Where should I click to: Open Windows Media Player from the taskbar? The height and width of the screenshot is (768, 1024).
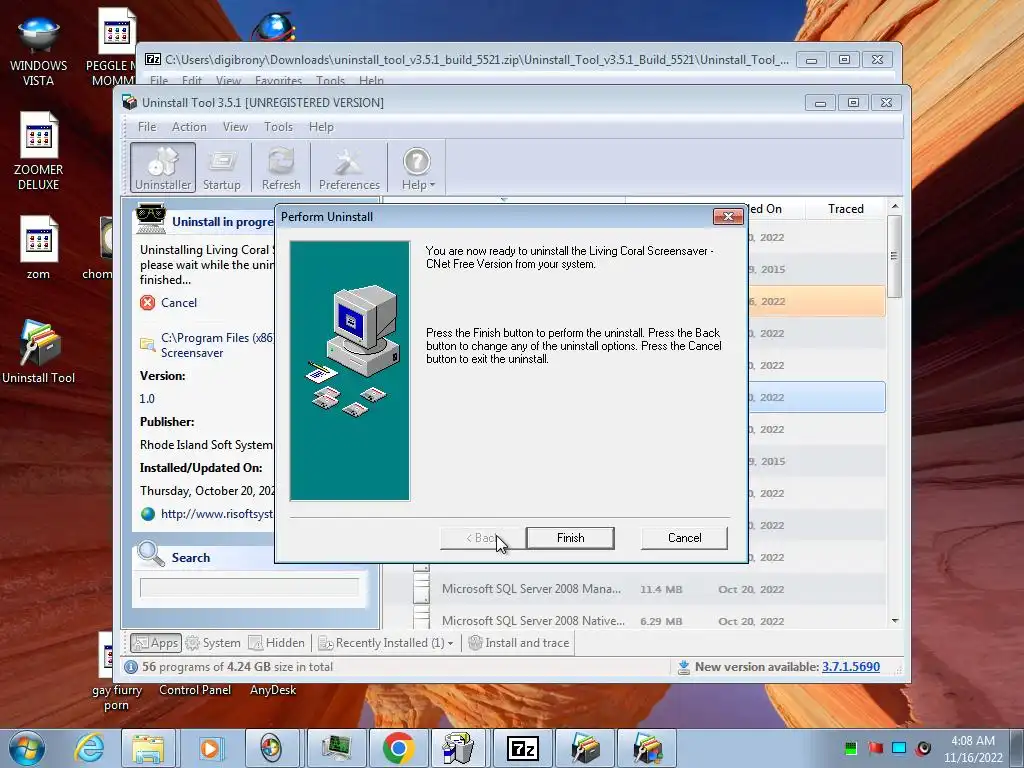coord(210,748)
